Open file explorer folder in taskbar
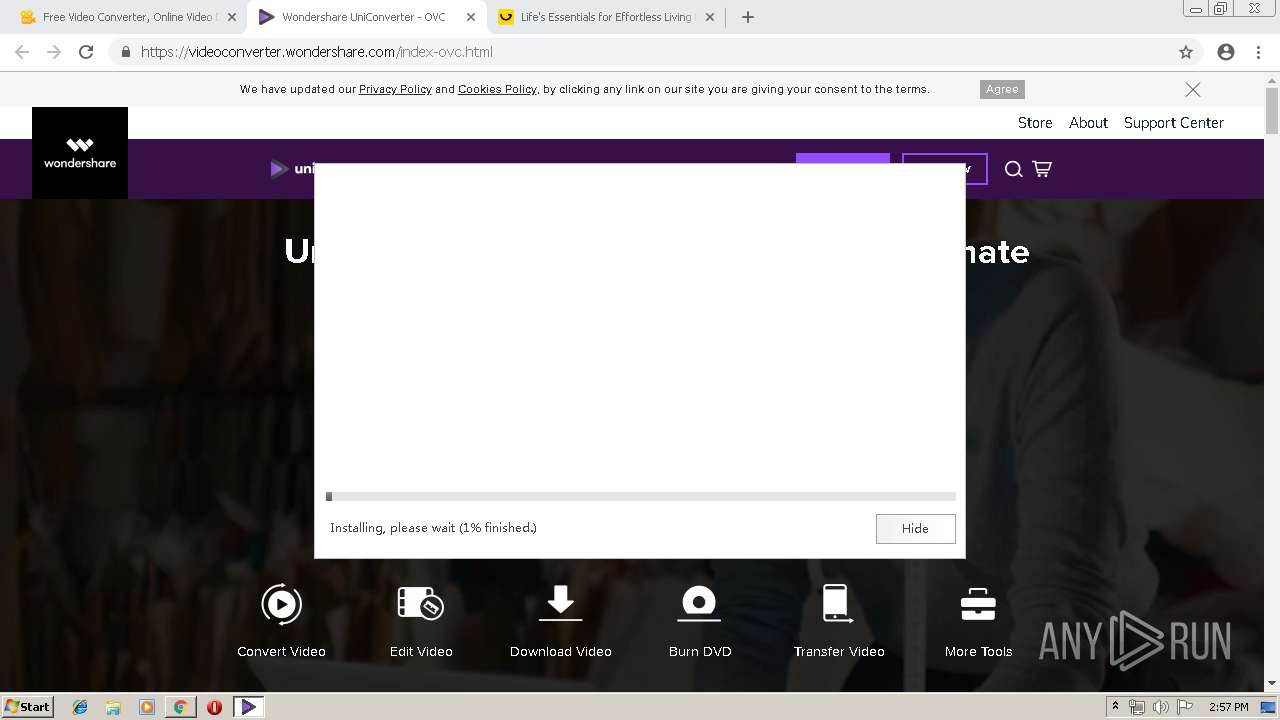Viewport: 1280px width, 720px height. pyautogui.click(x=113, y=707)
